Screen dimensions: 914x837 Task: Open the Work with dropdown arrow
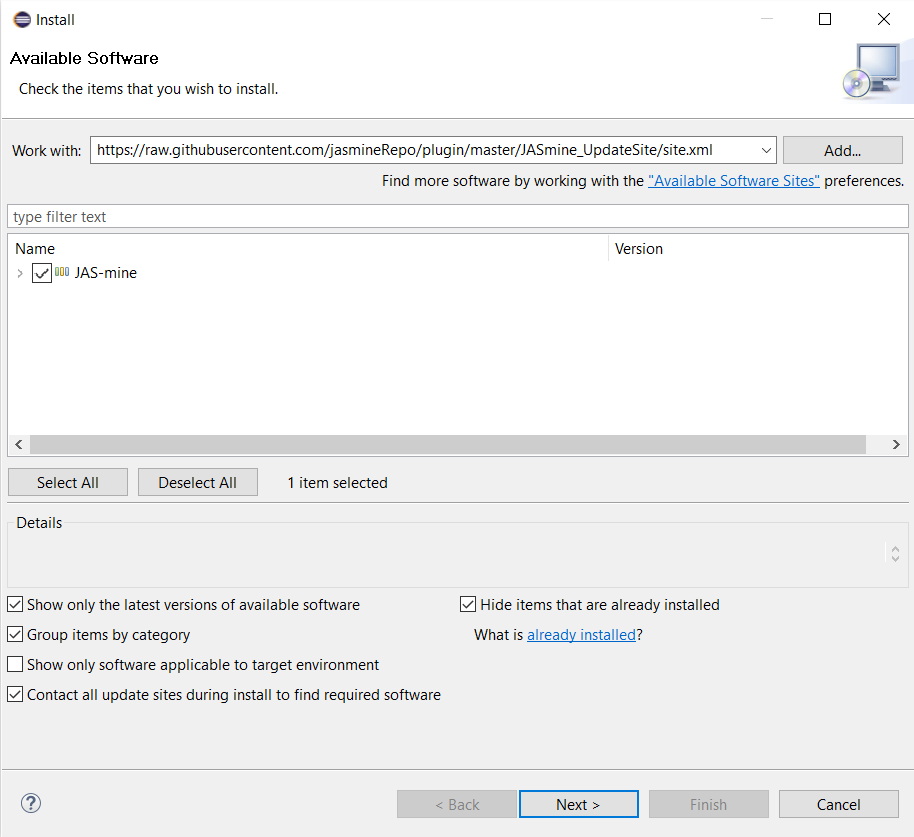point(766,151)
